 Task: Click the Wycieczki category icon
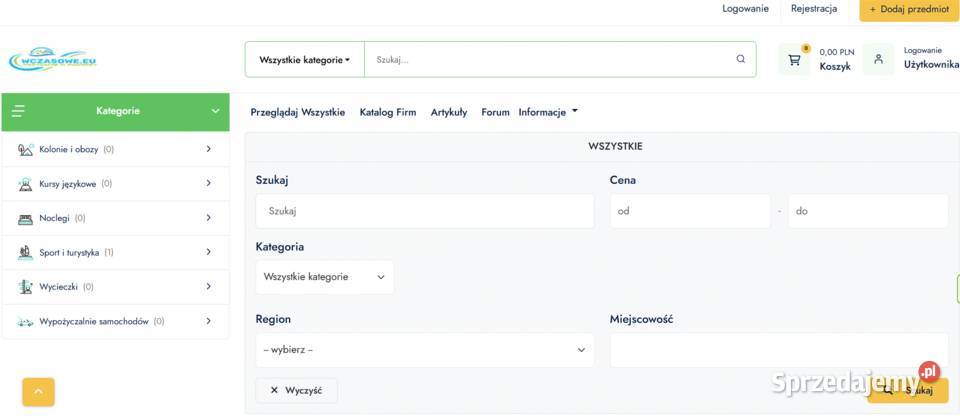click(26, 287)
